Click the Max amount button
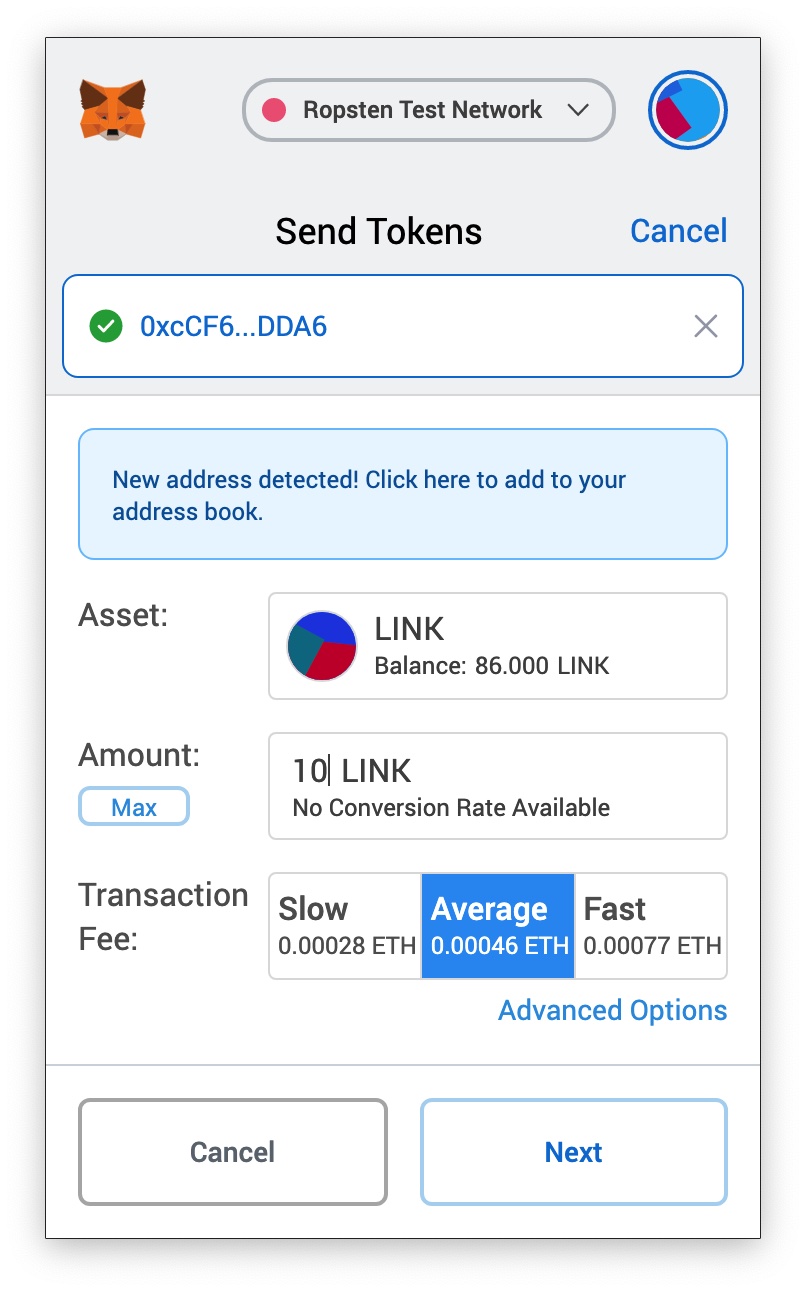This screenshot has width=806, height=1292. tap(134, 807)
